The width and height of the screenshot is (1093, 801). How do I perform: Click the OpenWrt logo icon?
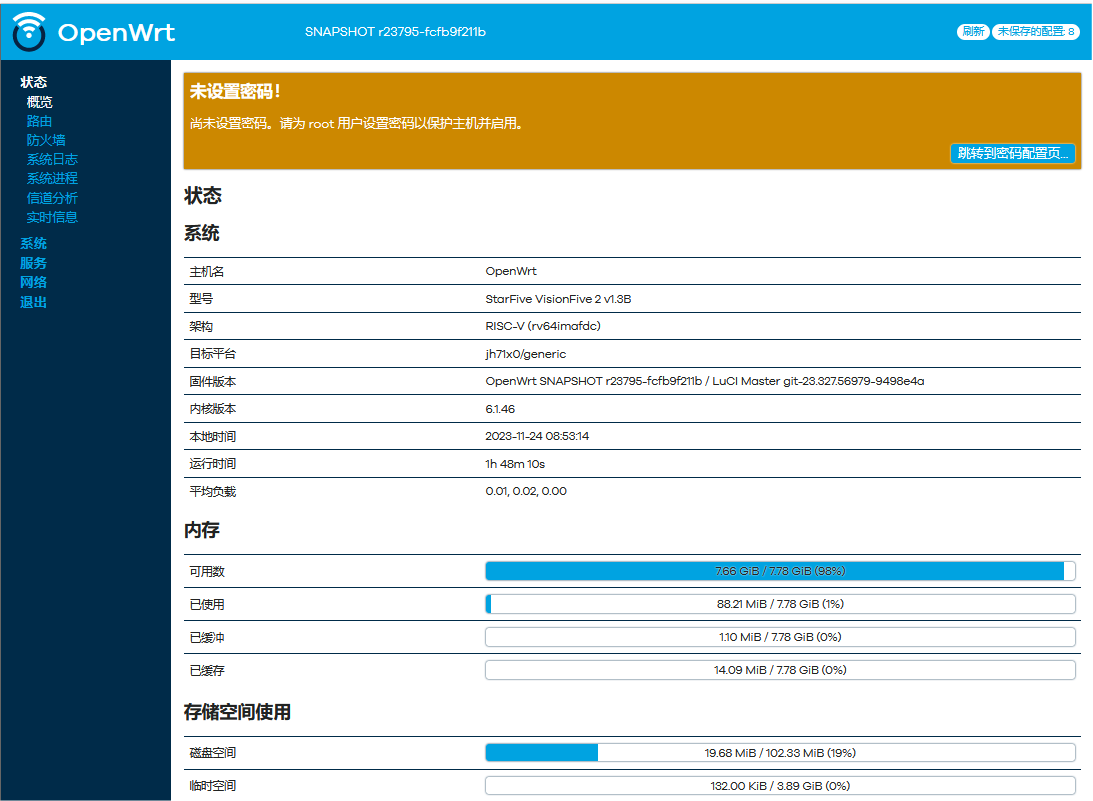pos(30,32)
